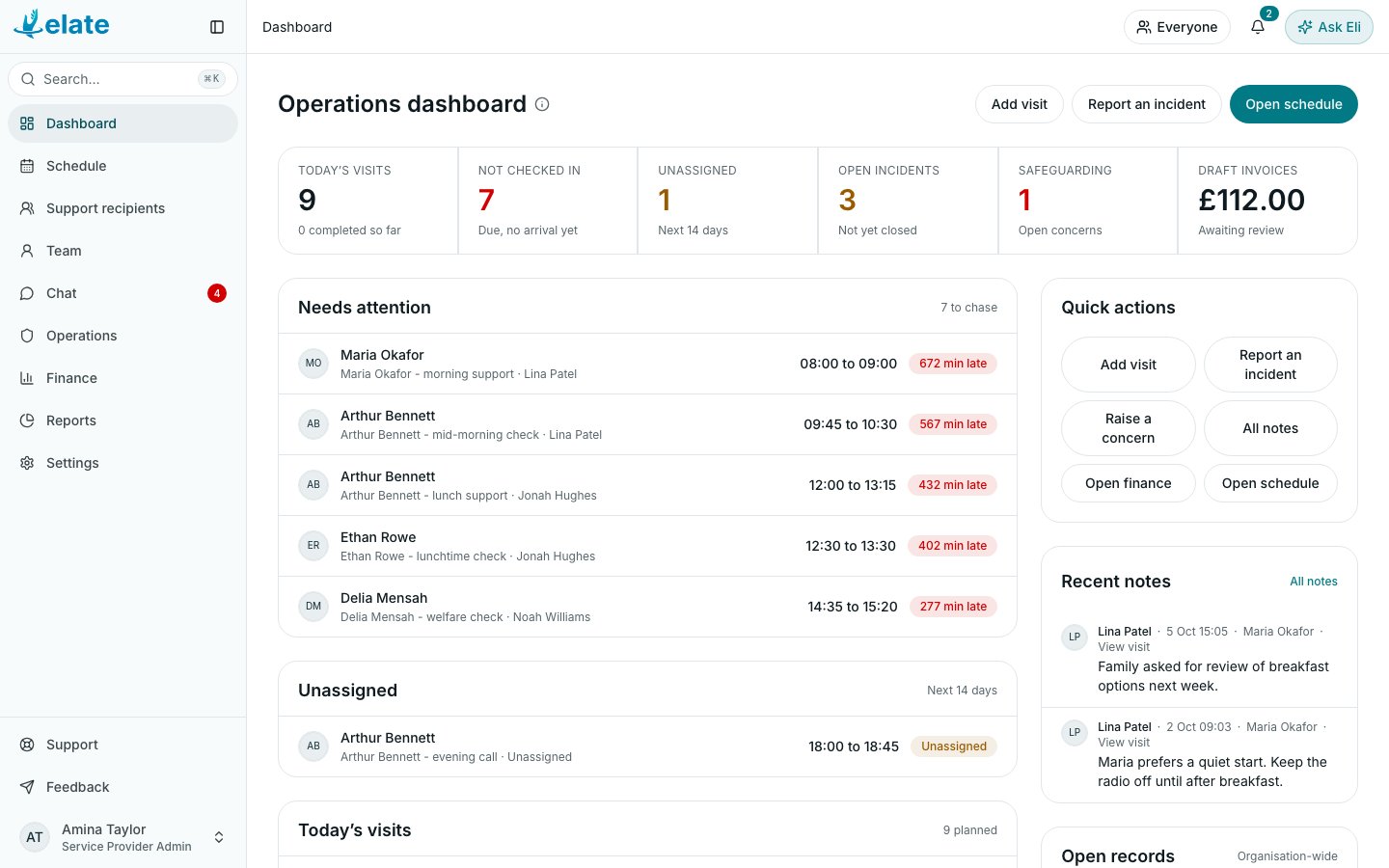Click Raise a concern quick action
1389x868 pixels.
click(x=1128, y=428)
